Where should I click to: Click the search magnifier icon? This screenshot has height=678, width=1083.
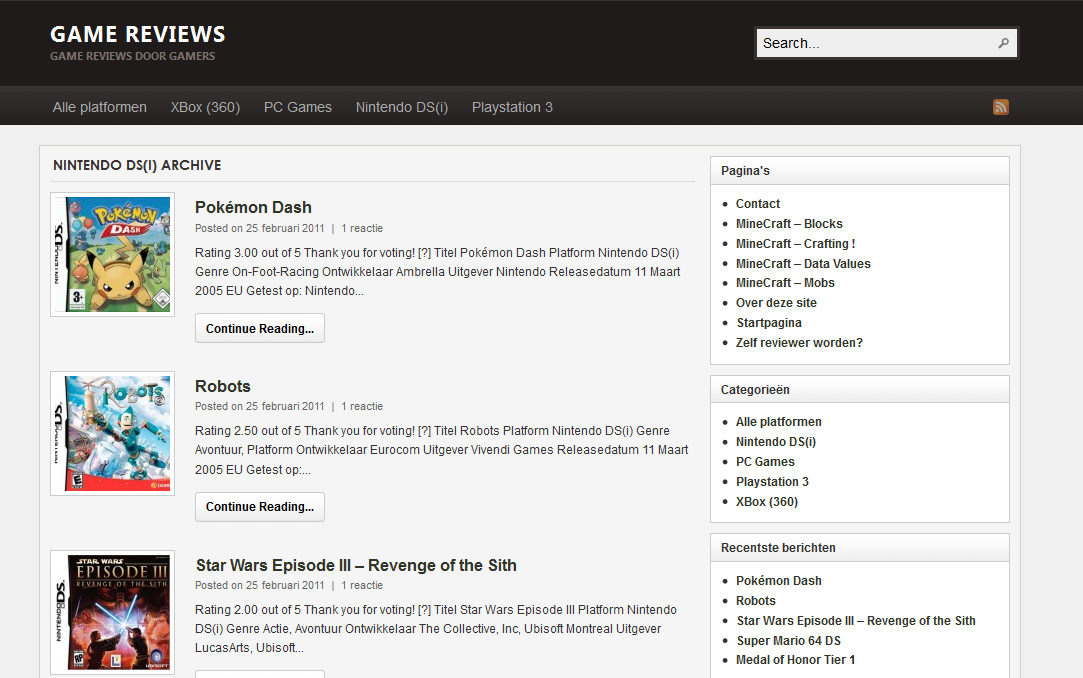point(1004,43)
